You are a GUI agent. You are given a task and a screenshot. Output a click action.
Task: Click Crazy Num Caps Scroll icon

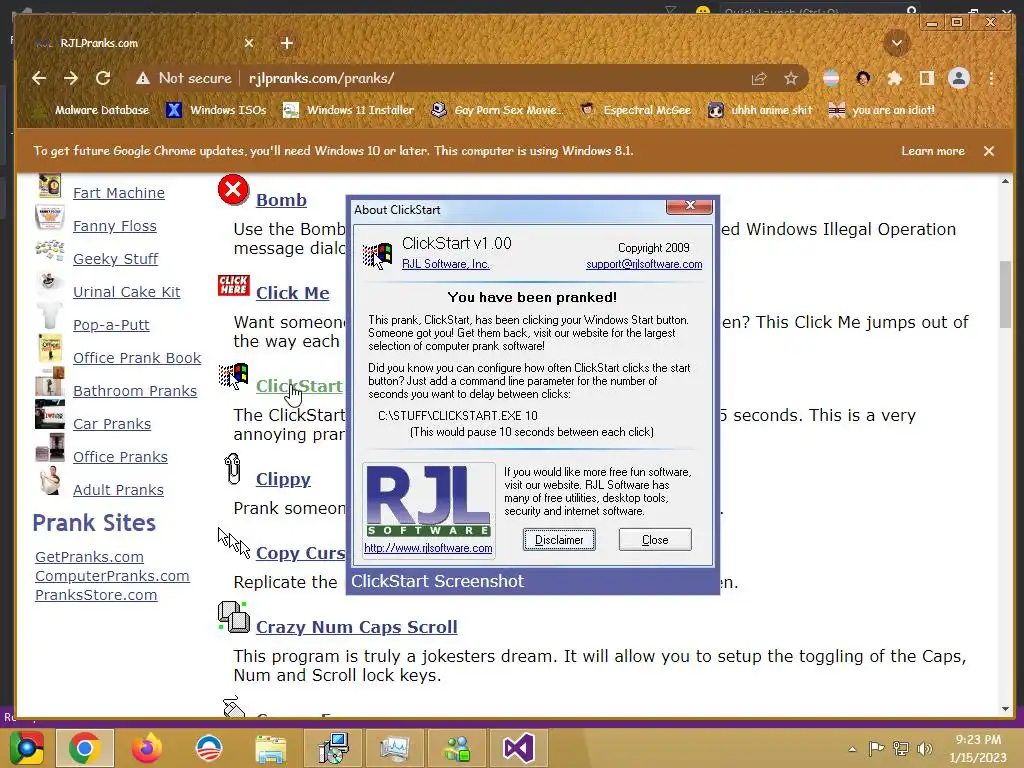pos(234,617)
